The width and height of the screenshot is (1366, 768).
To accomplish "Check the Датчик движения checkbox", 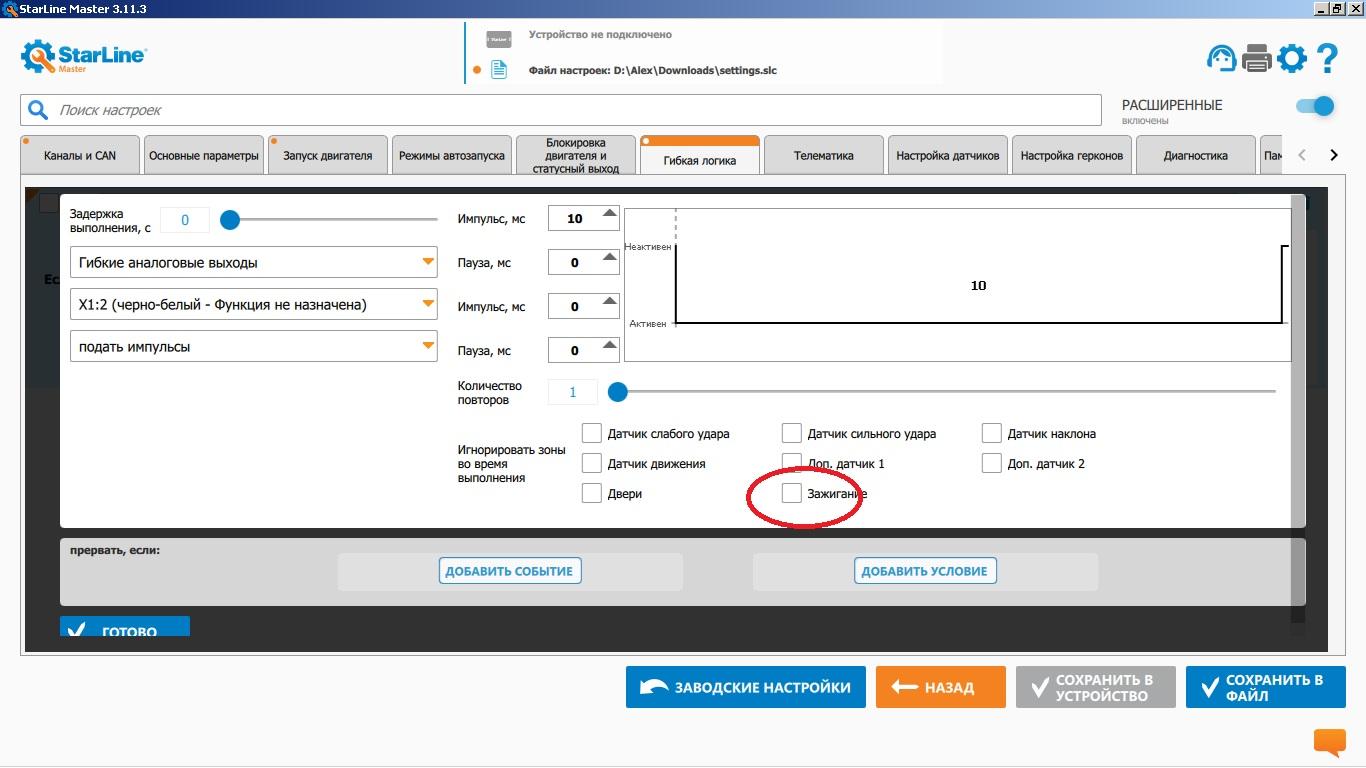I will pyautogui.click(x=591, y=463).
